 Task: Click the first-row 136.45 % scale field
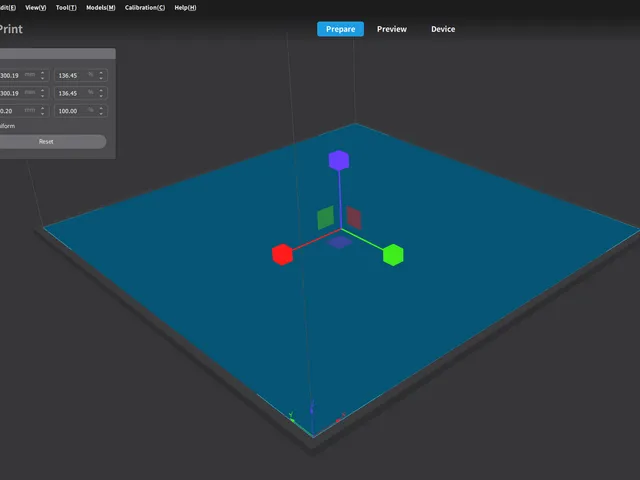[81, 76]
